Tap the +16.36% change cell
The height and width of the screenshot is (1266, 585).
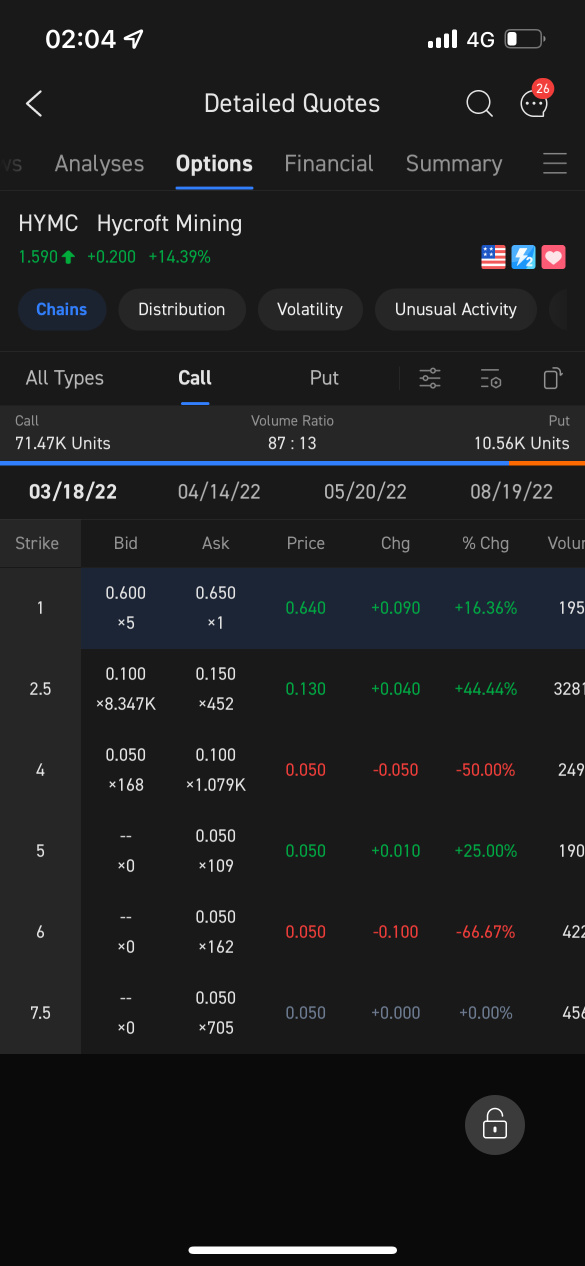coord(486,608)
